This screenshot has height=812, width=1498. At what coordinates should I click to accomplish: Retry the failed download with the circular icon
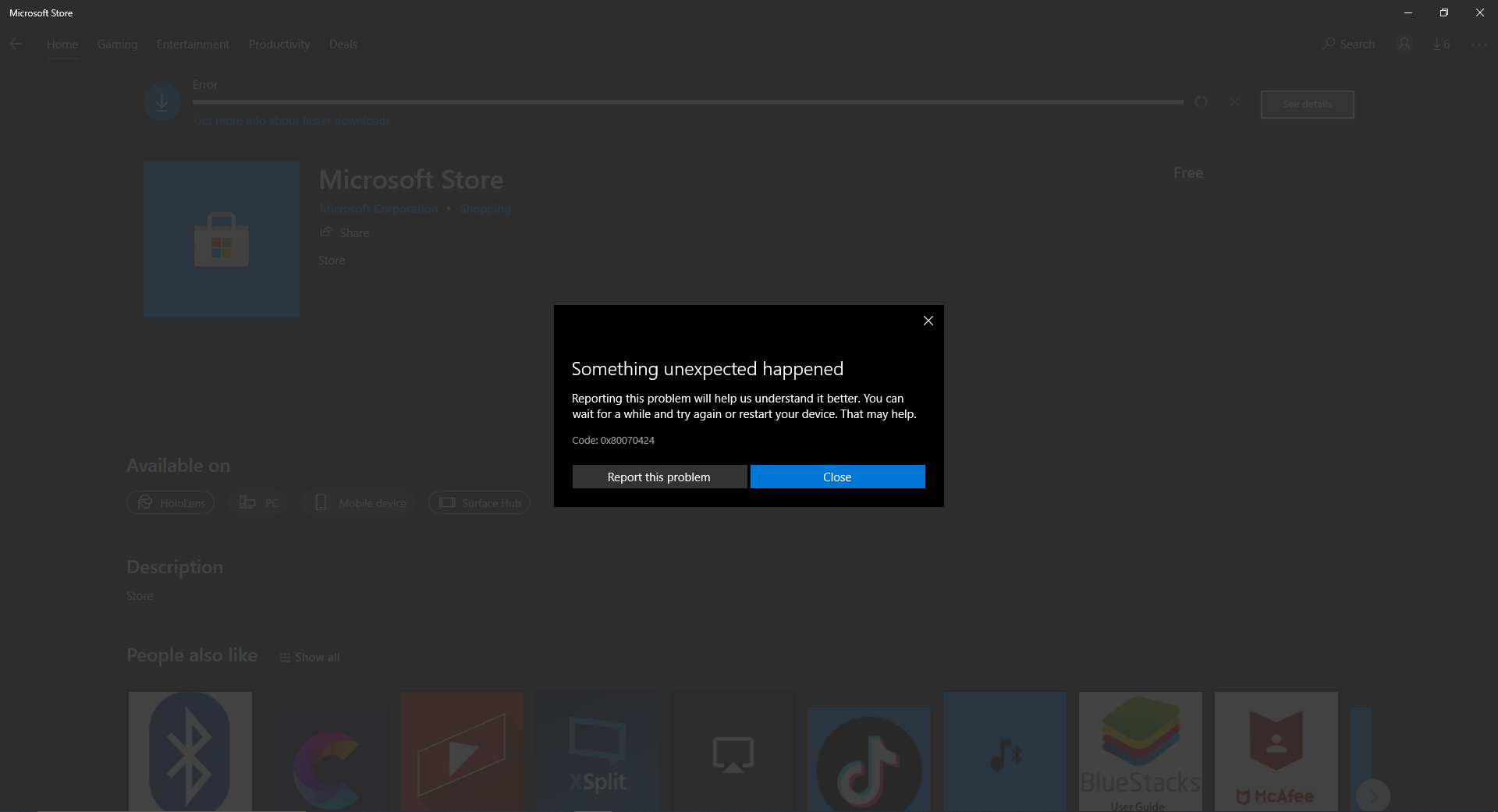[1201, 102]
